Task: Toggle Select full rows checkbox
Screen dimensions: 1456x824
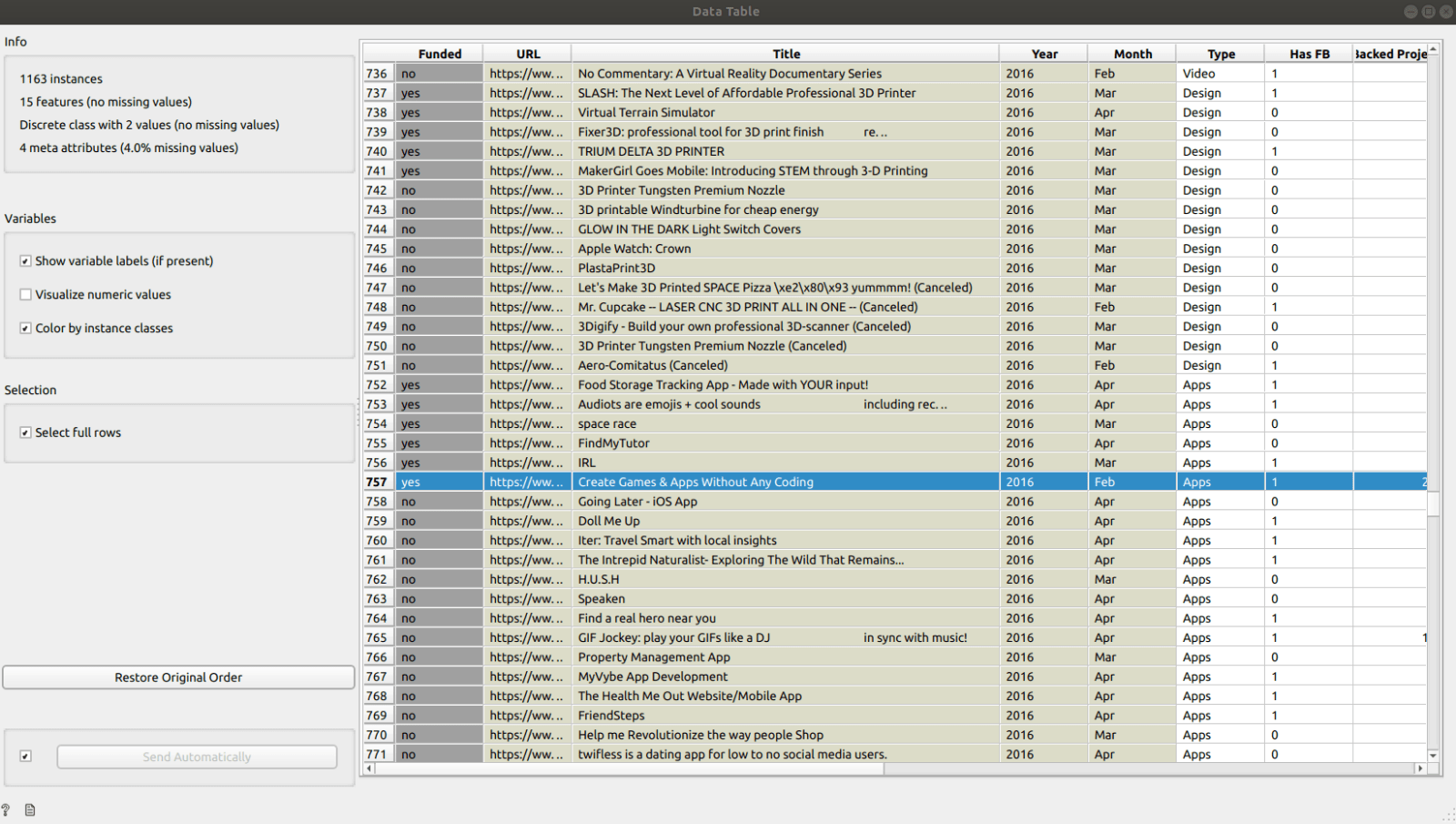Action: 25,432
